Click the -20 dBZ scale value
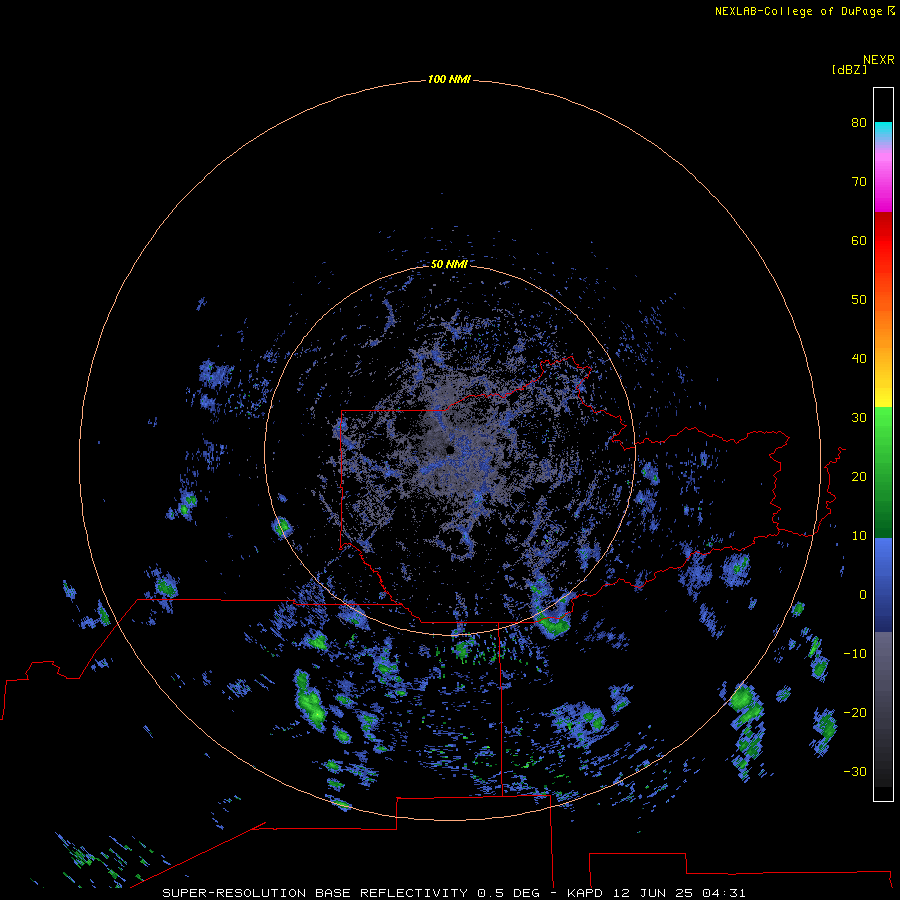This screenshot has height=900, width=900. pos(855,712)
